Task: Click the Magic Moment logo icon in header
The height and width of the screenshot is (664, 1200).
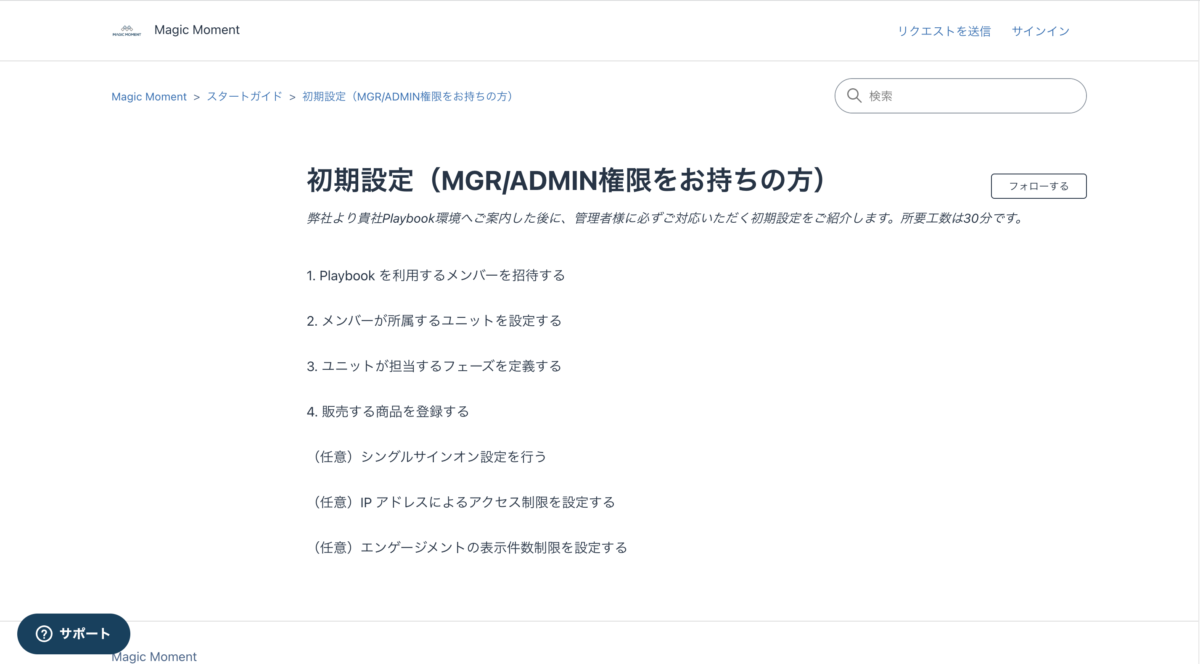Action: [x=127, y=31]
